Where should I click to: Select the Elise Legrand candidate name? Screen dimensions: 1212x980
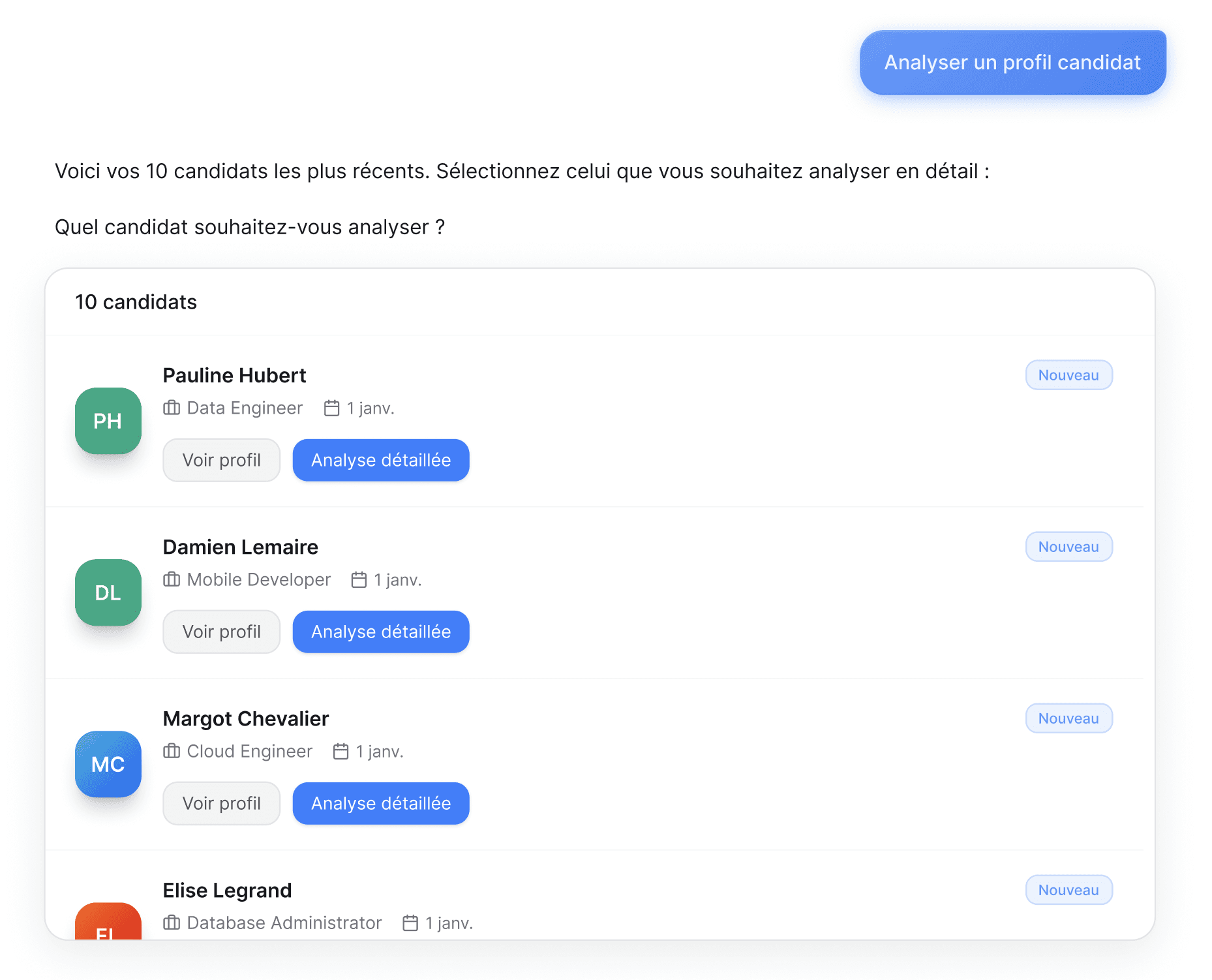click(227, 890)
